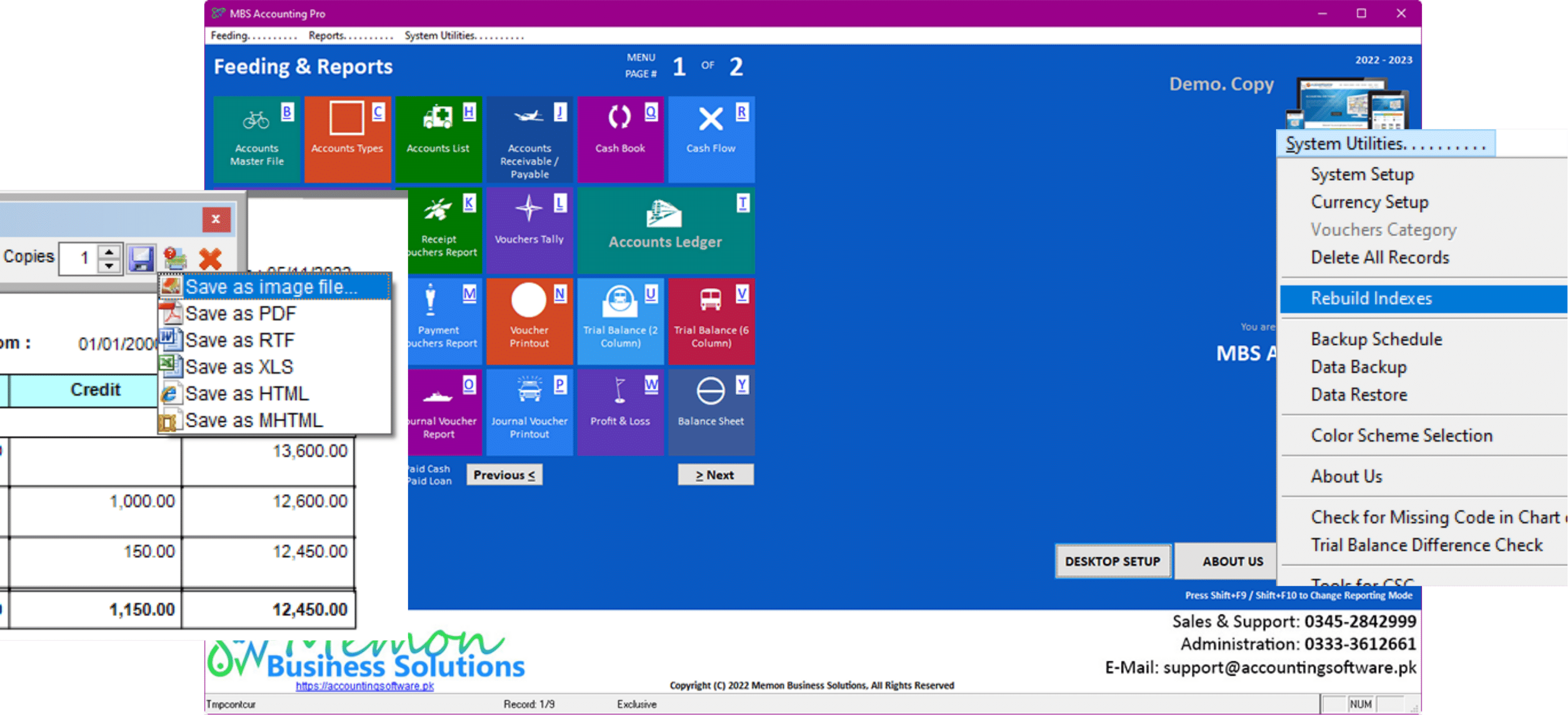Click the red X cancel icon beside printer
This screenshot has width=1568, height=715.
click(x=210, y=258)
